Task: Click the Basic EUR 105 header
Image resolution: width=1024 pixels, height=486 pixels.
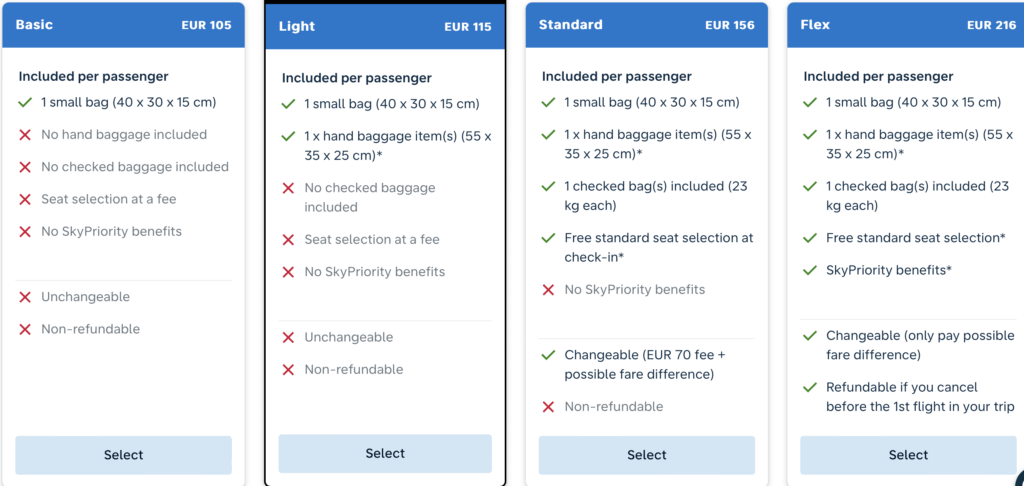Action: coord(123,25)
